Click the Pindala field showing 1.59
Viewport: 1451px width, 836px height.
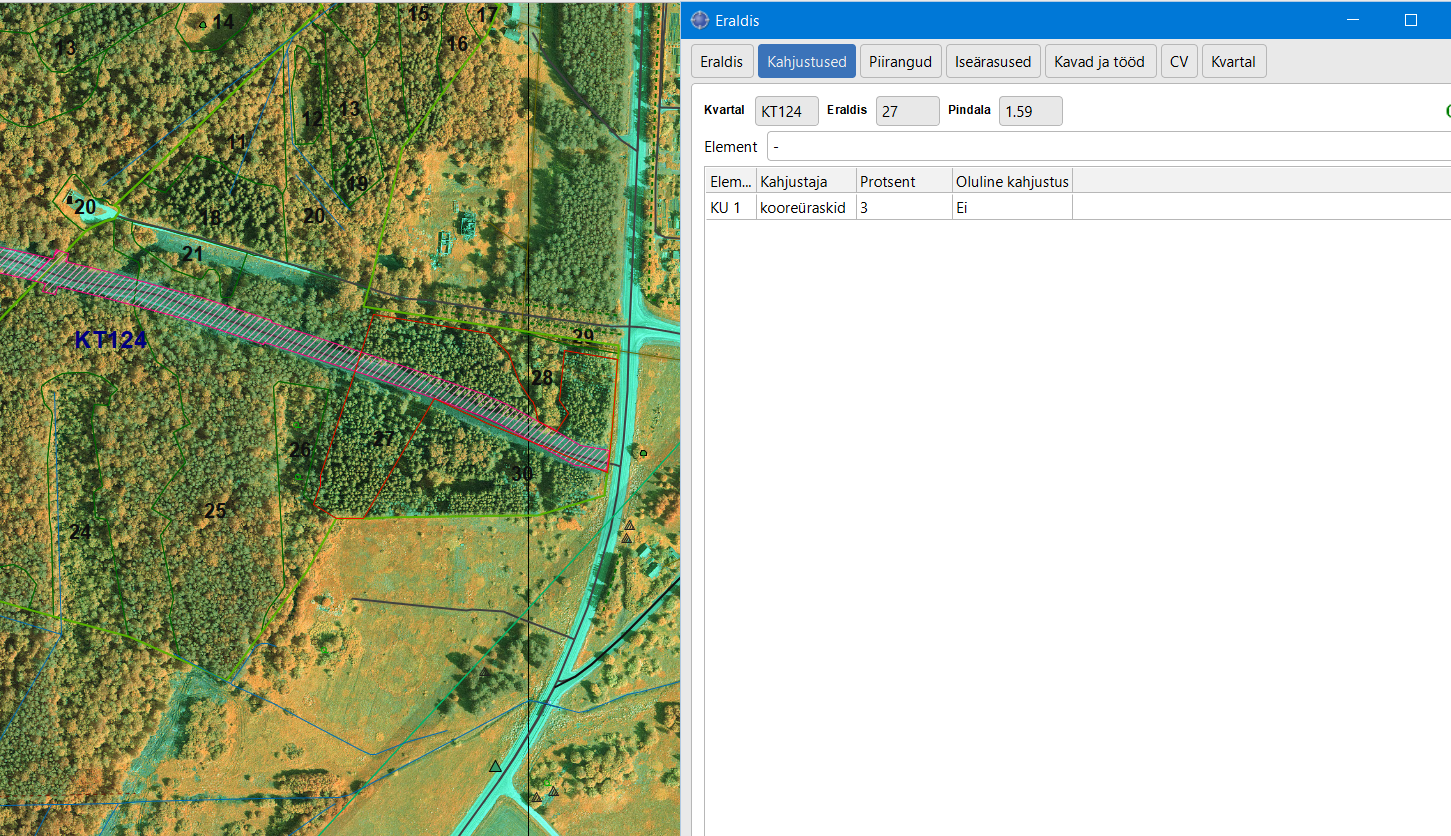pyautogui.click(x=1030, y=111)
